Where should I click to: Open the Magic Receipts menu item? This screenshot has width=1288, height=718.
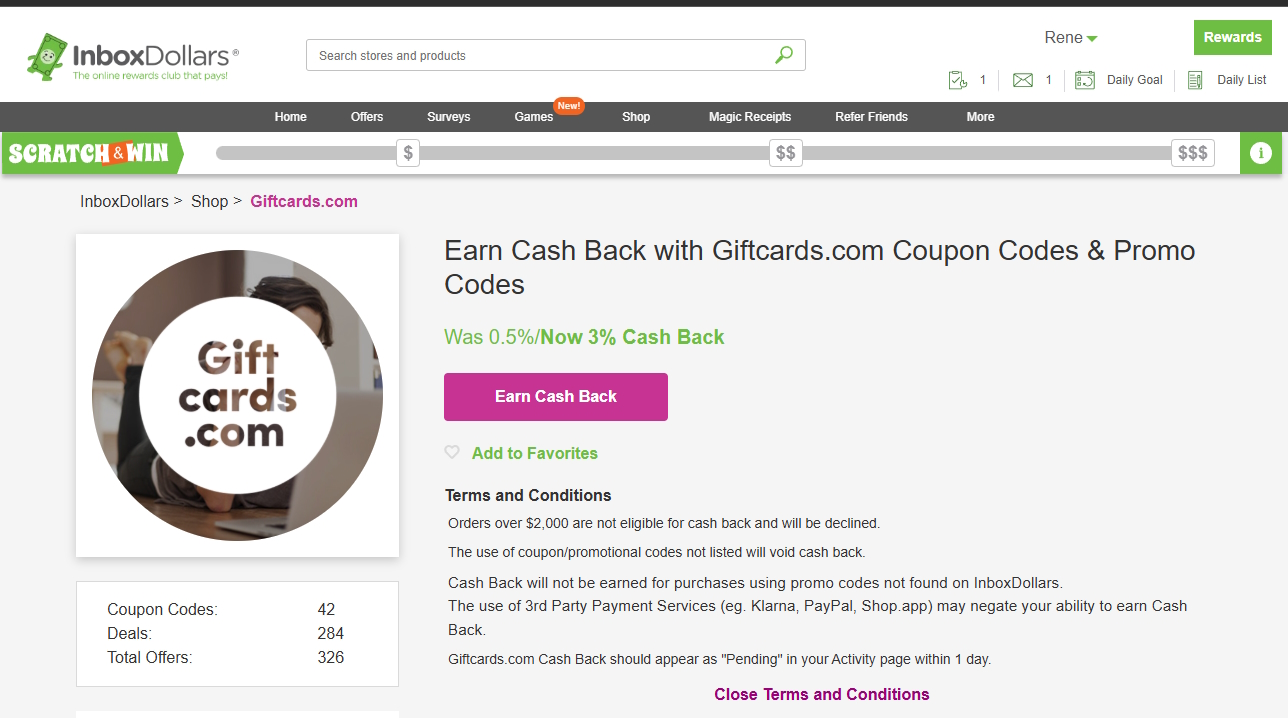tap(749, 117)
